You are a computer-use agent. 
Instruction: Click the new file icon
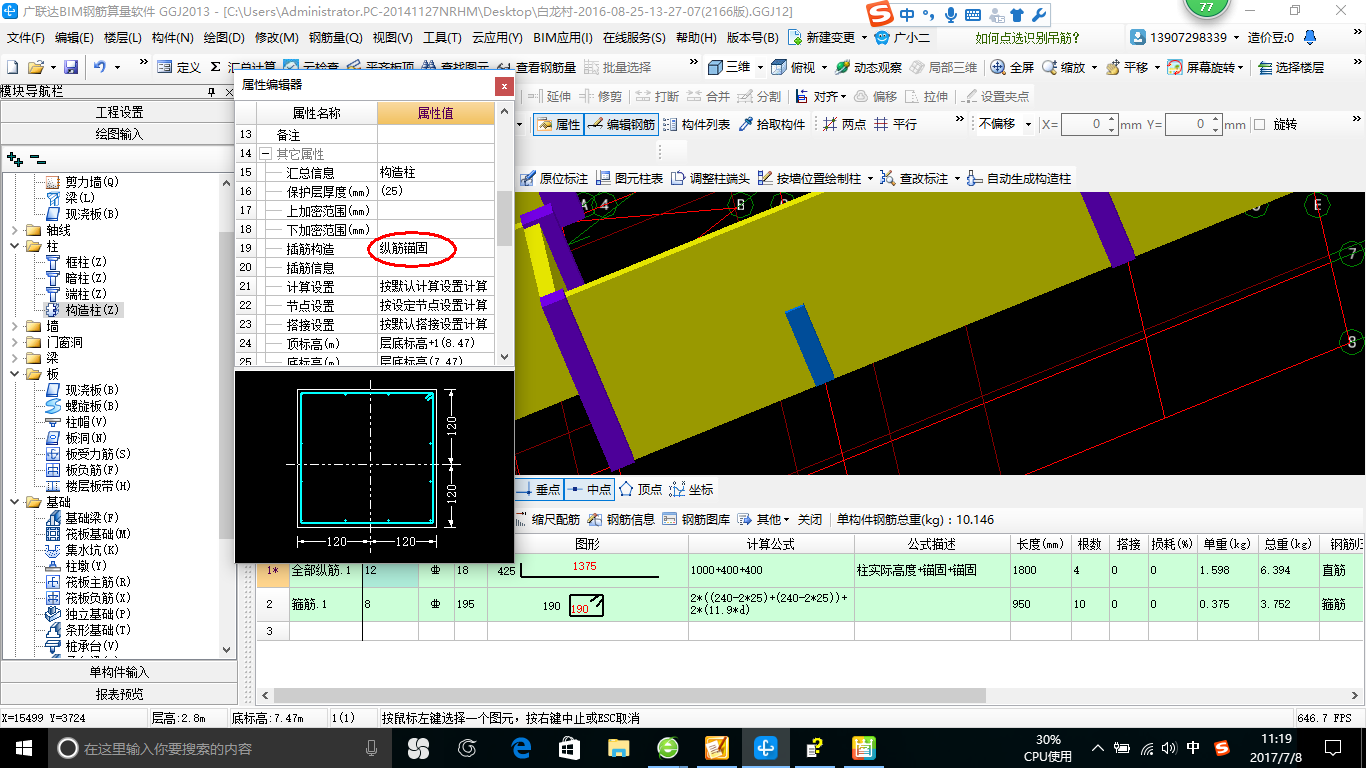[13, 67]
